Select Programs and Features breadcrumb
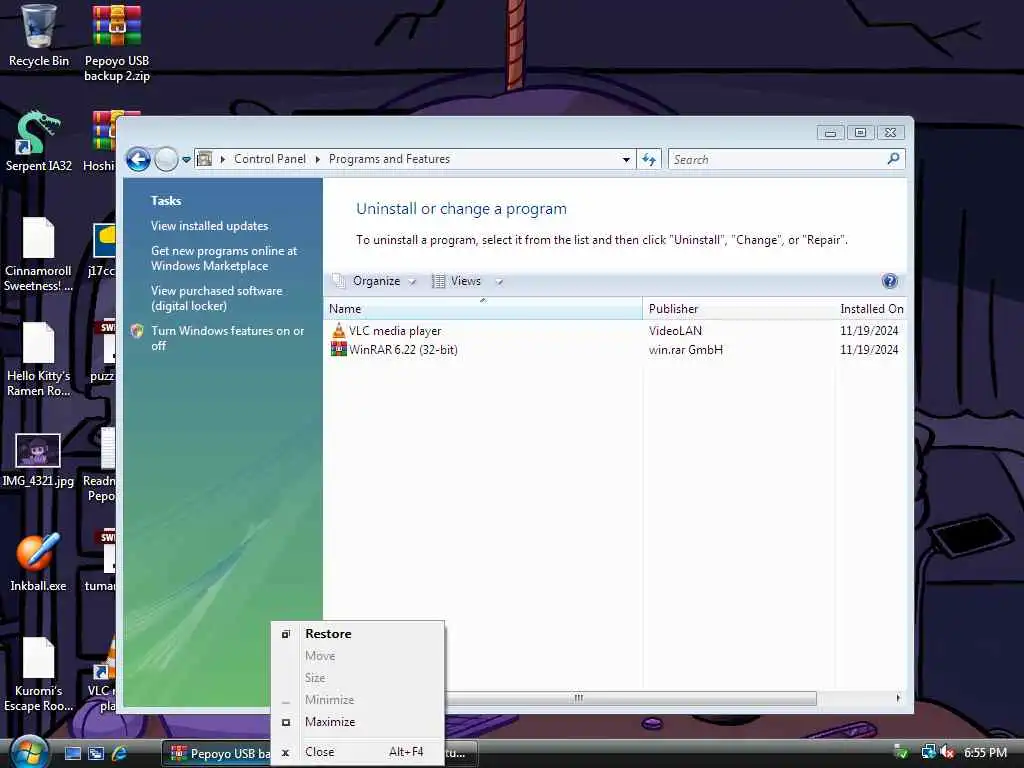This screenshot has height=768, width=1024. 389,159
